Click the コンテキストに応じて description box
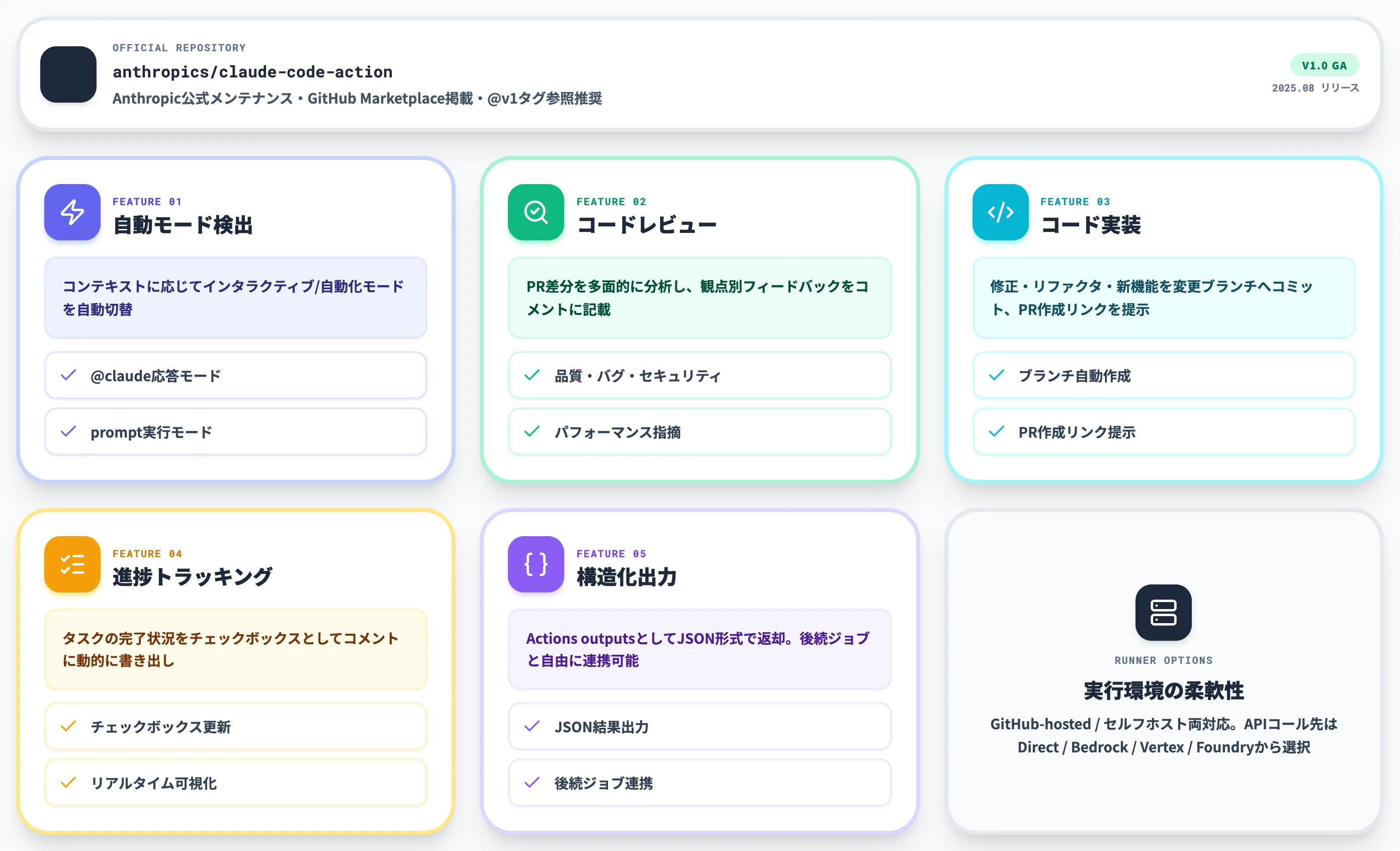The height and width of the screenshot is (851, 1400). [x=236, y=298]
